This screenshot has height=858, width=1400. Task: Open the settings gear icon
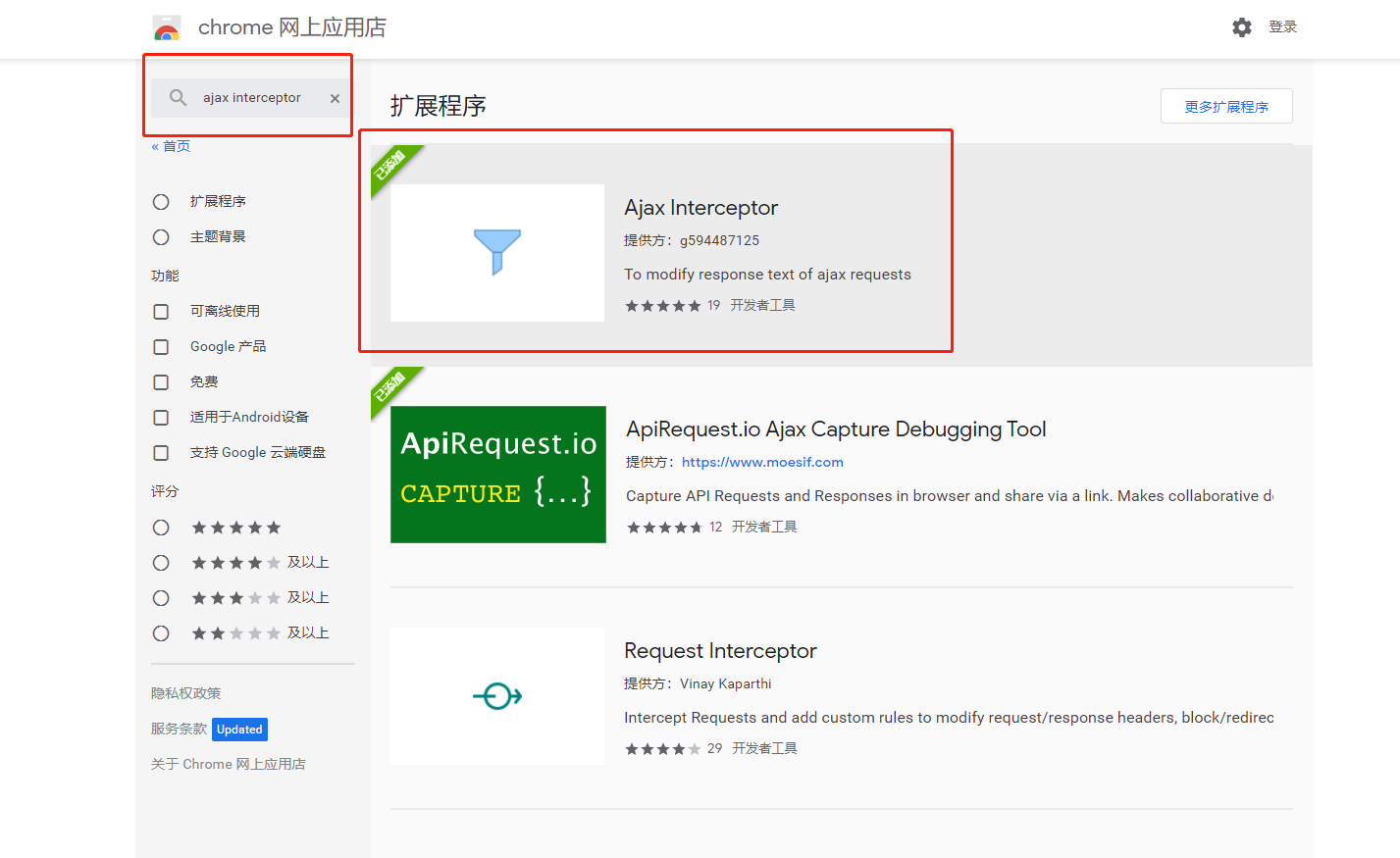[1241, 26]
